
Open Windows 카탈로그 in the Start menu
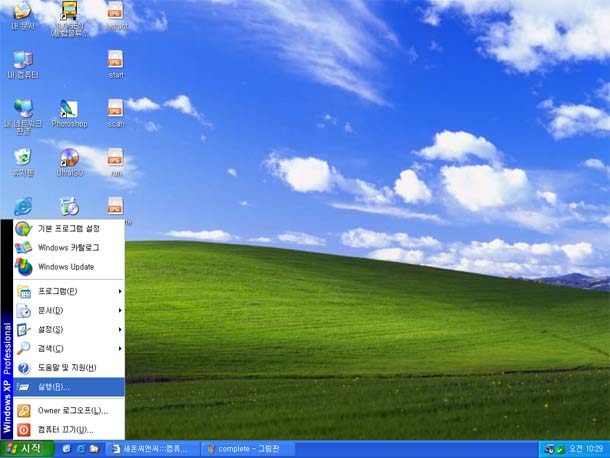[69, 247]
